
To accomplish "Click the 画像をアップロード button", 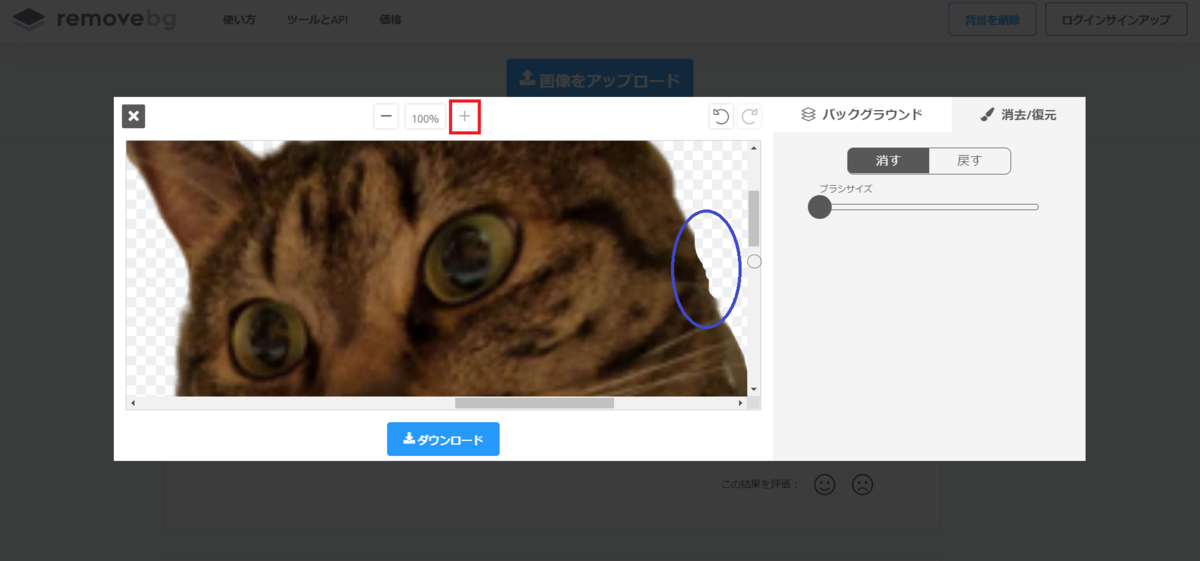I will pos(599,80).
